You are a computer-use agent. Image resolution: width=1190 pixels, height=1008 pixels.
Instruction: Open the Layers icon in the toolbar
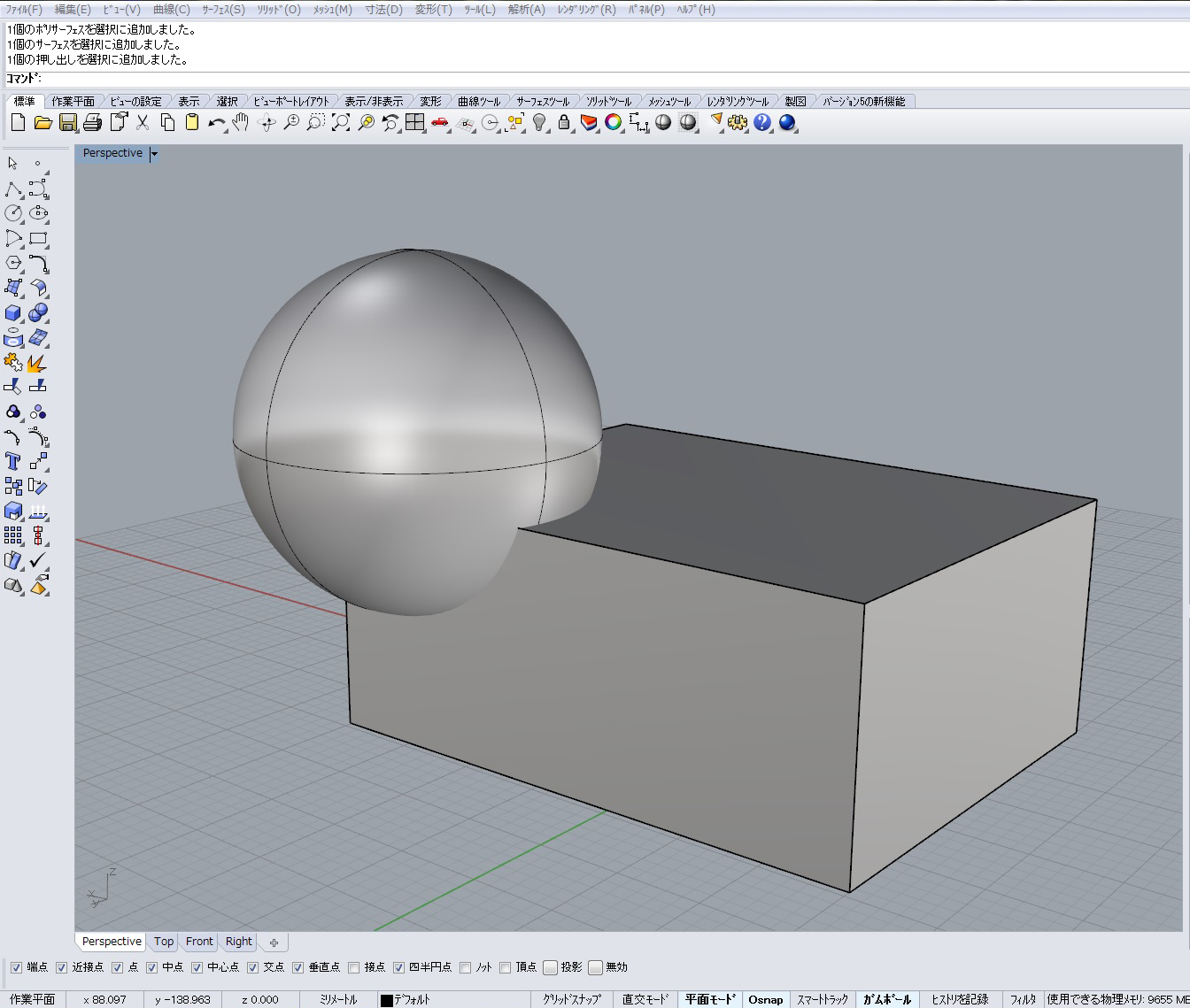[x=589, y=123]
